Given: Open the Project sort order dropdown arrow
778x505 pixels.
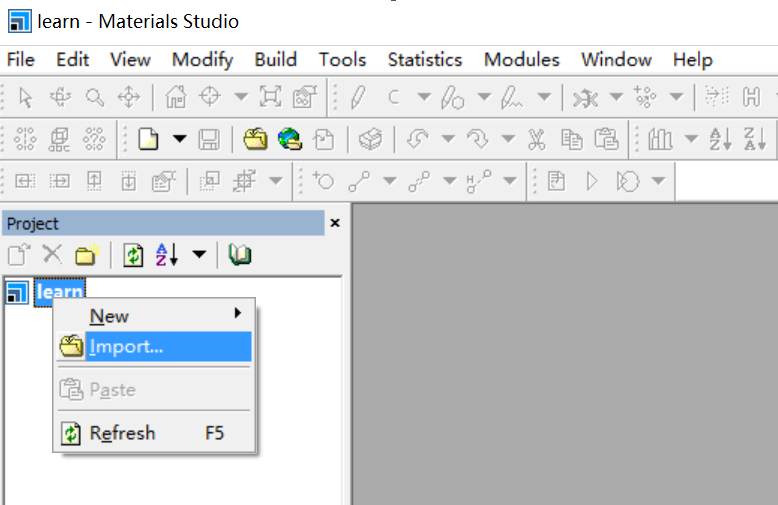Looking at the screenshot, I should pos(199,254).
